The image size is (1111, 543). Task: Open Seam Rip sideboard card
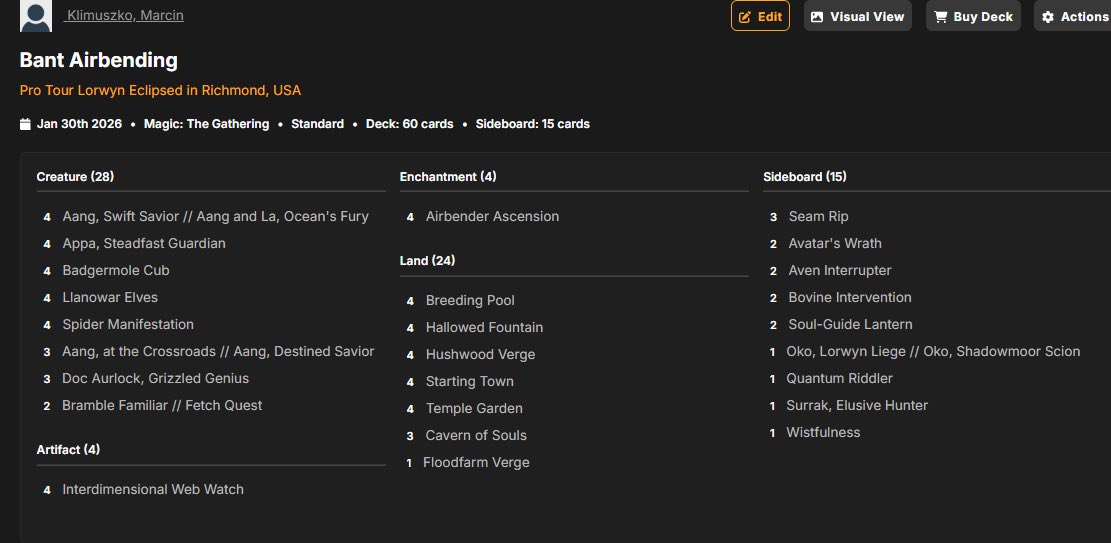(818, 216)
